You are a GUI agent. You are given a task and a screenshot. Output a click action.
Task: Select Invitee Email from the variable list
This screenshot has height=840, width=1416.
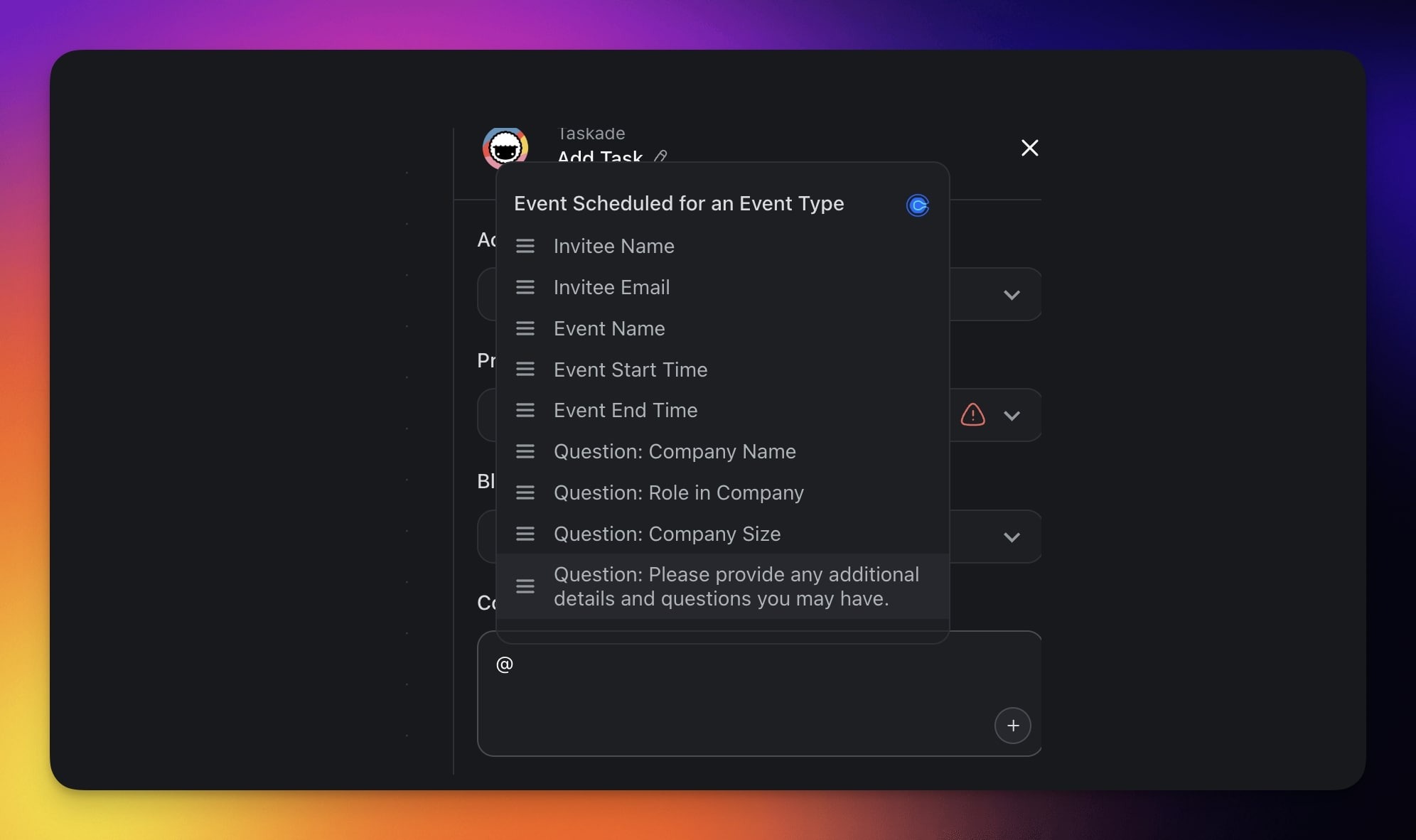click(611, 287)
